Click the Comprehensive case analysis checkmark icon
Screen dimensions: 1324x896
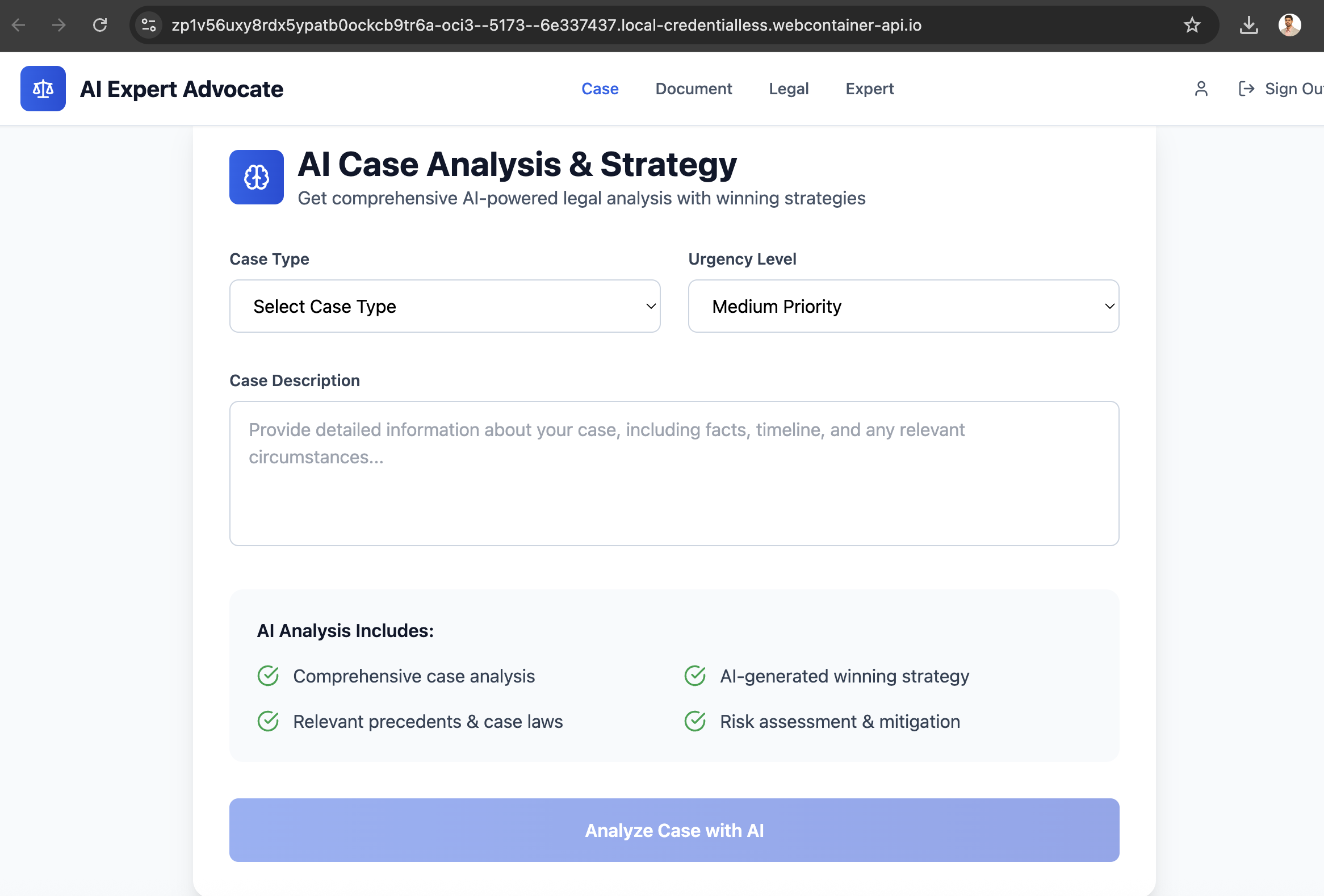(268, 676)
